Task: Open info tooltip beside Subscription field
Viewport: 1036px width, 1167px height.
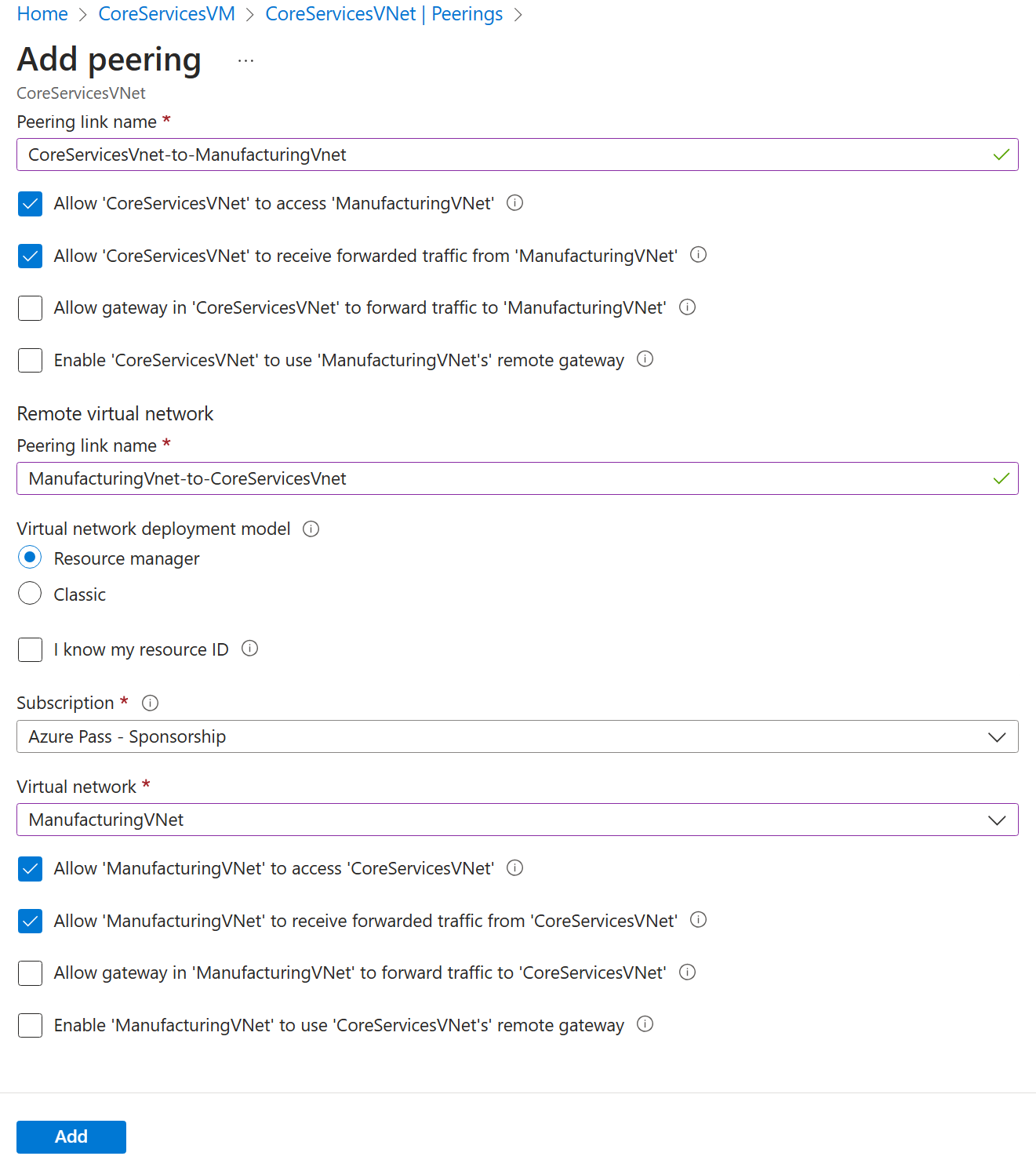Action: [x=150, y=703]
